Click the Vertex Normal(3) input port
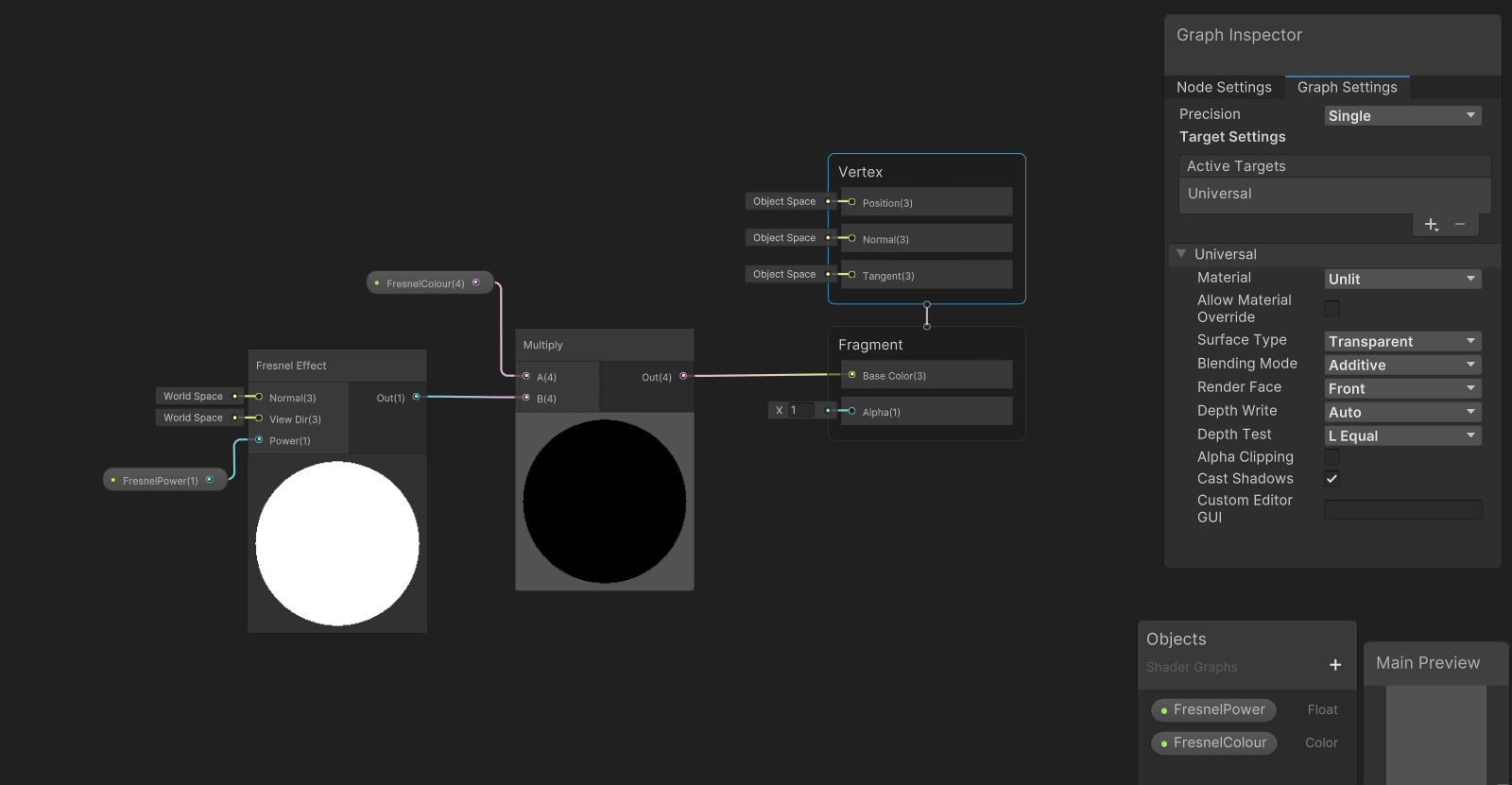 click(x=851, y=238)
